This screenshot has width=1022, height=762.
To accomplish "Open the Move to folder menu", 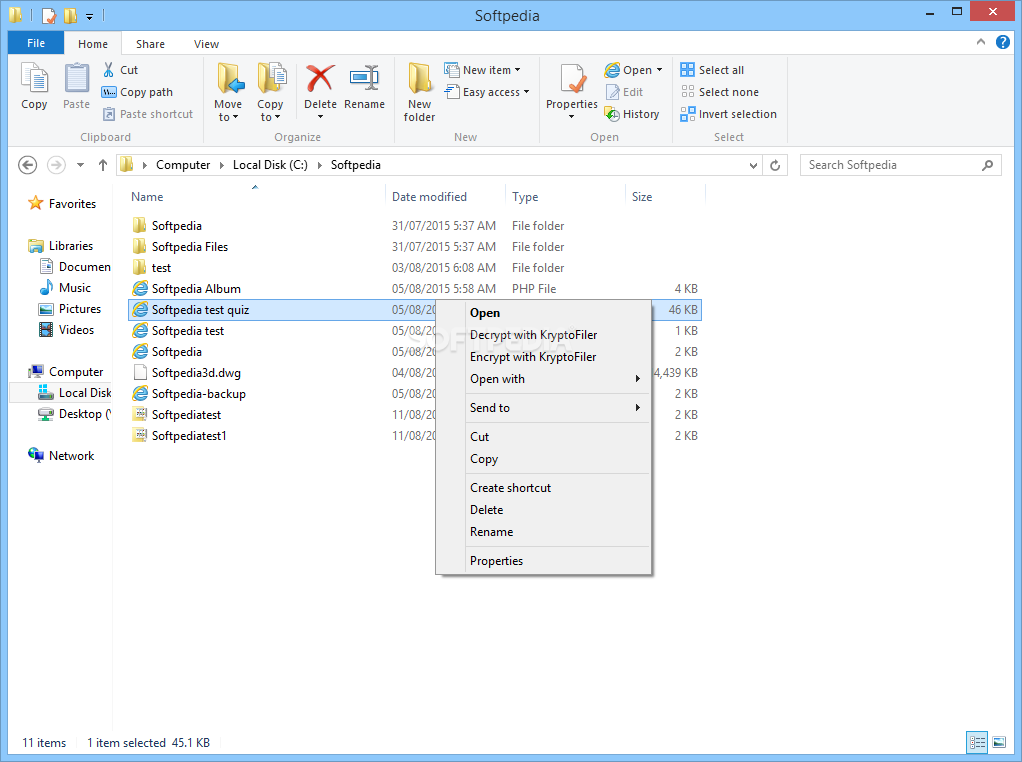I will 228,92.
